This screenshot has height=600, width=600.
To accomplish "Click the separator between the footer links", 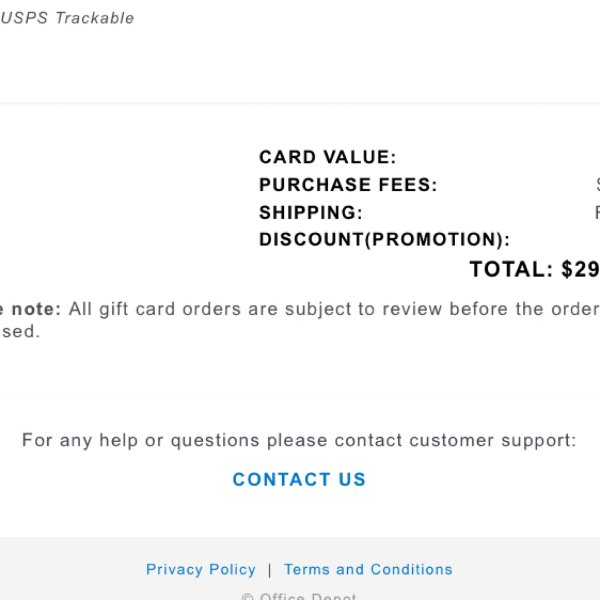I will click(x=270, y=570).
